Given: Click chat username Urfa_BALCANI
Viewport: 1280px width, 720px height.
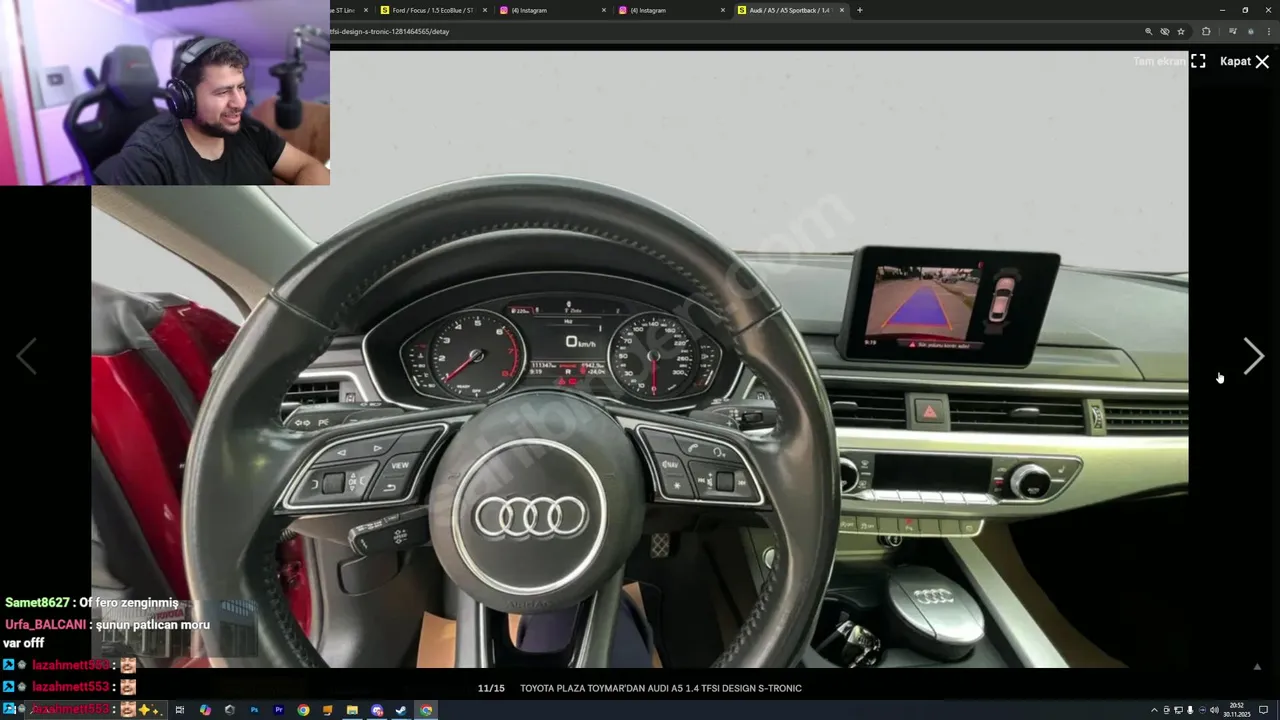Looking at the screenshot, I should pos(46,624).
